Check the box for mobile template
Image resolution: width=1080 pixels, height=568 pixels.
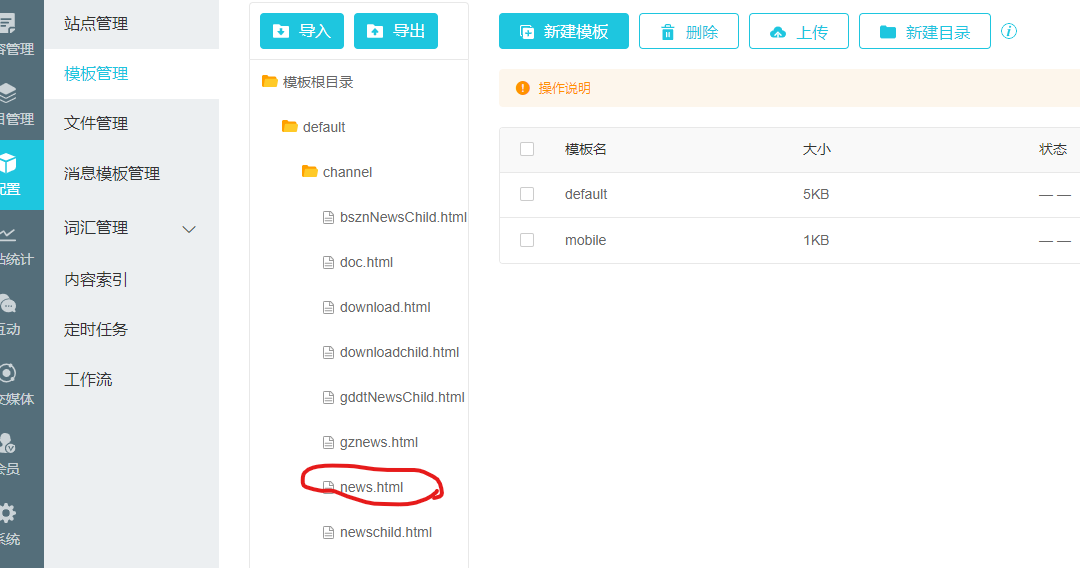pos(527,240)
